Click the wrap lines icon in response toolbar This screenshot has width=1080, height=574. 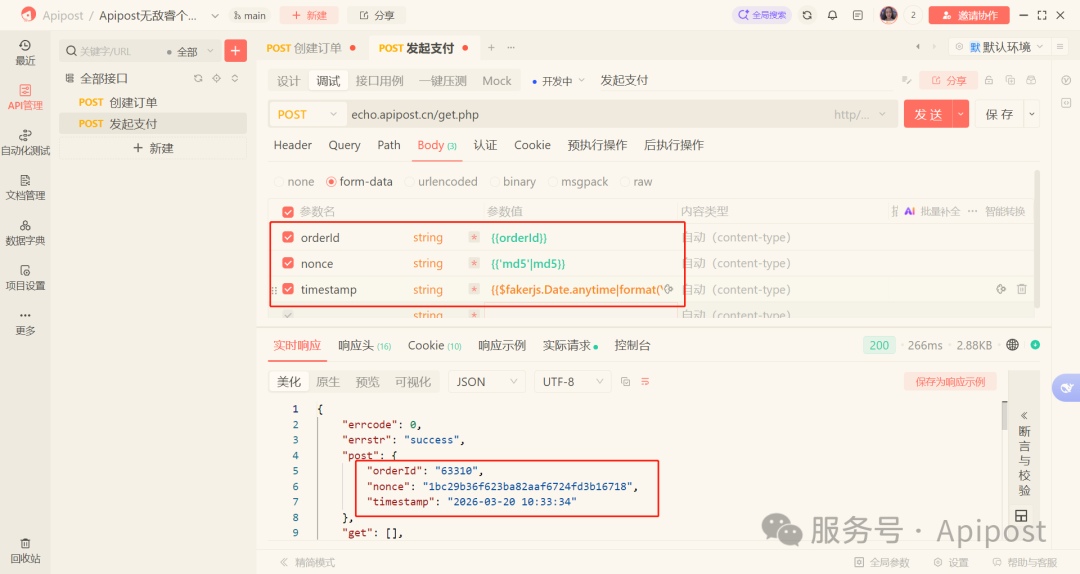click(x=645, y=381)
